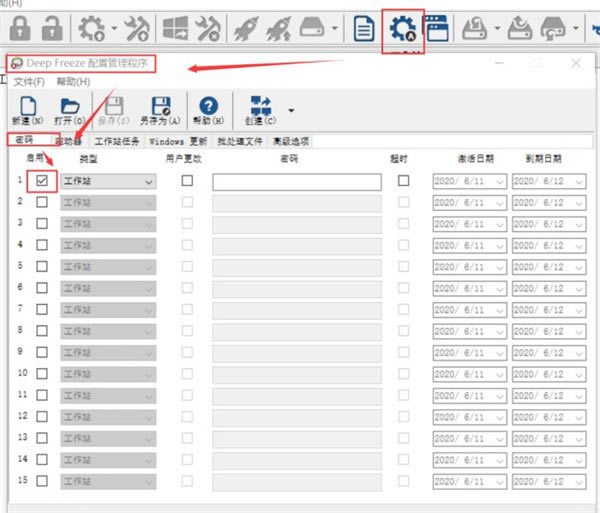The height and width of the screenshot is (513, 600).
Task: Enable the password in row 5
Action: click(x=42, y=266)
